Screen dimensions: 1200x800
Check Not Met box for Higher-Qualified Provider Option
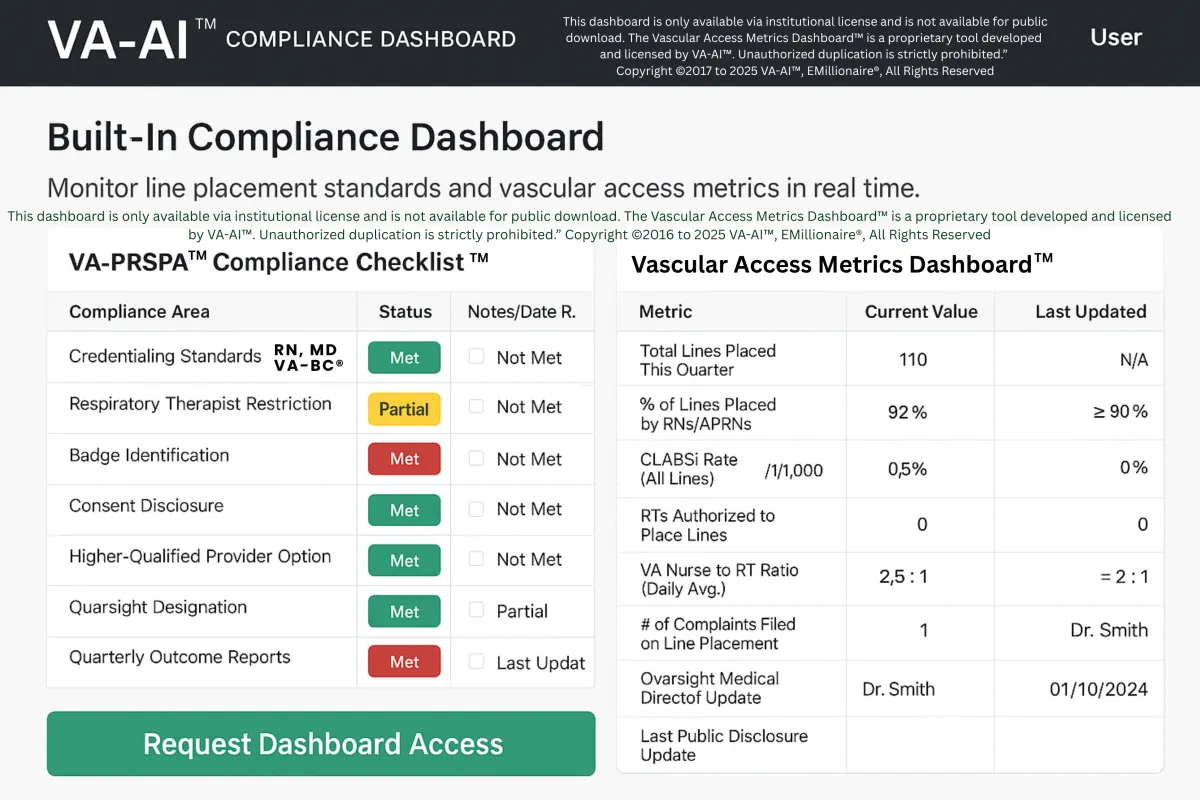click(477, 558)
